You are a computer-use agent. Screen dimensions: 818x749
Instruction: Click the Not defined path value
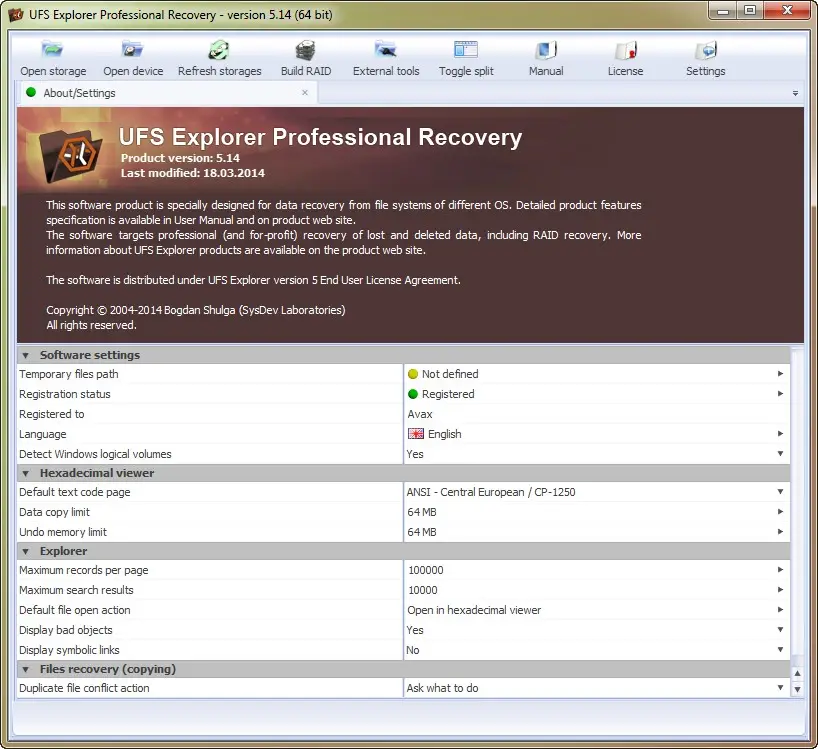coord(450,374)
